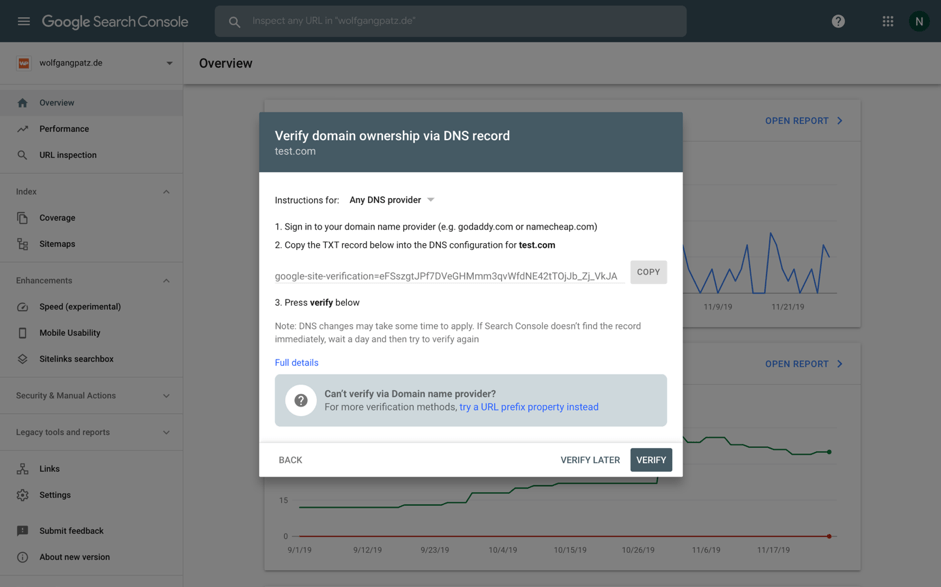Screen dimensions: 941x587
Task: Click the Overview home icon
Action: coord(22,103)
